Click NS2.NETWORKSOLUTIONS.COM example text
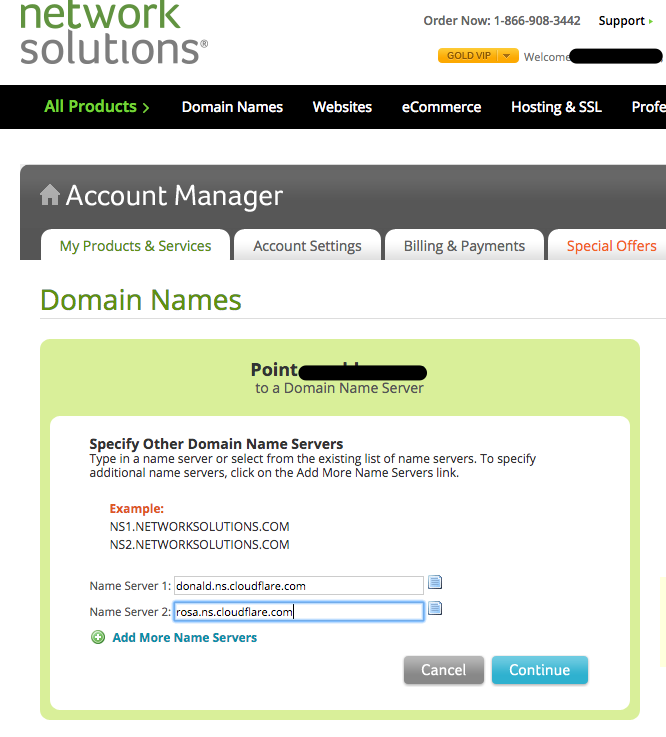 tap(199, 544)
